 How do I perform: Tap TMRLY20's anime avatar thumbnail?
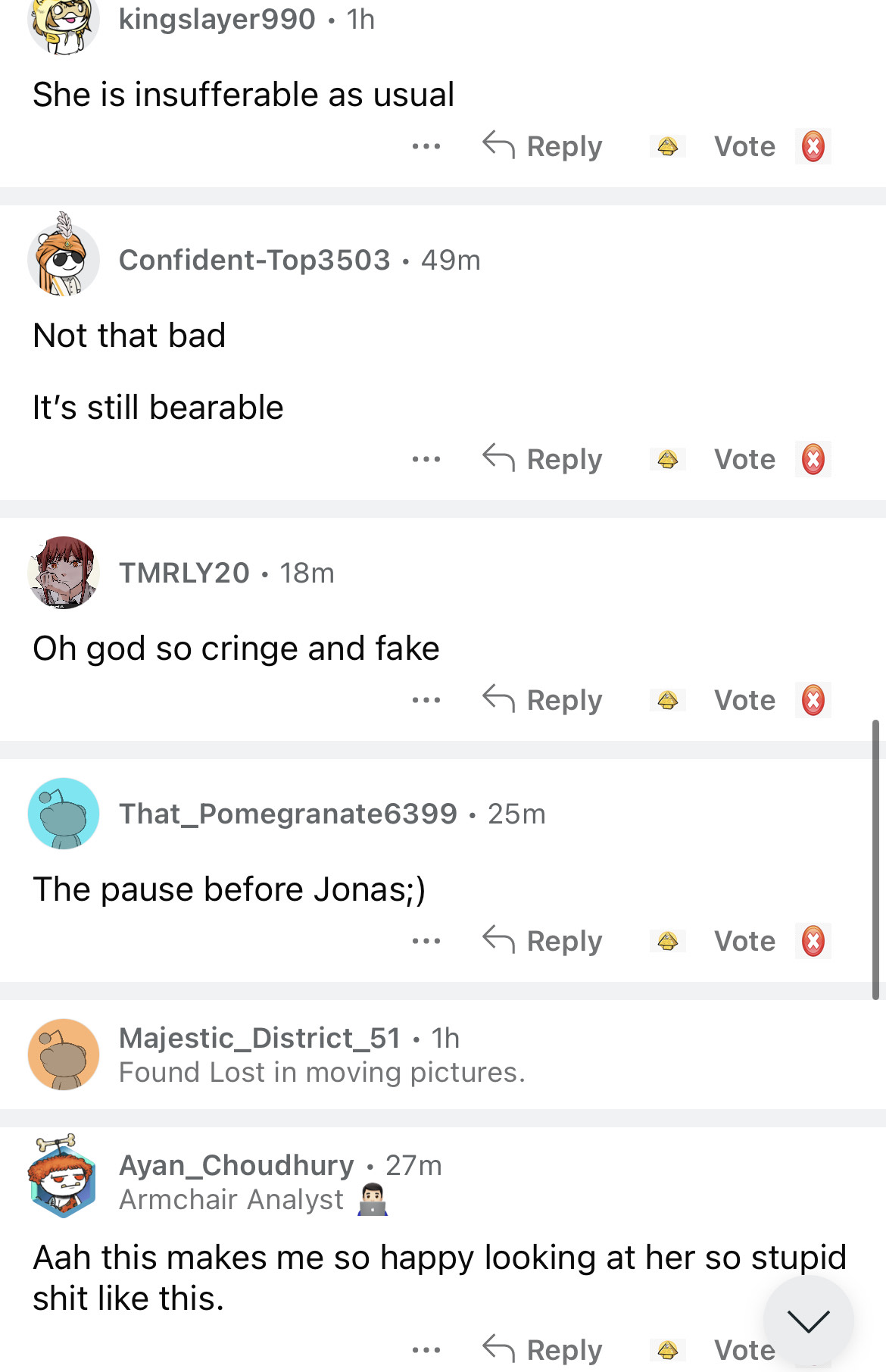pyautogui.click(x=64, y=573)
